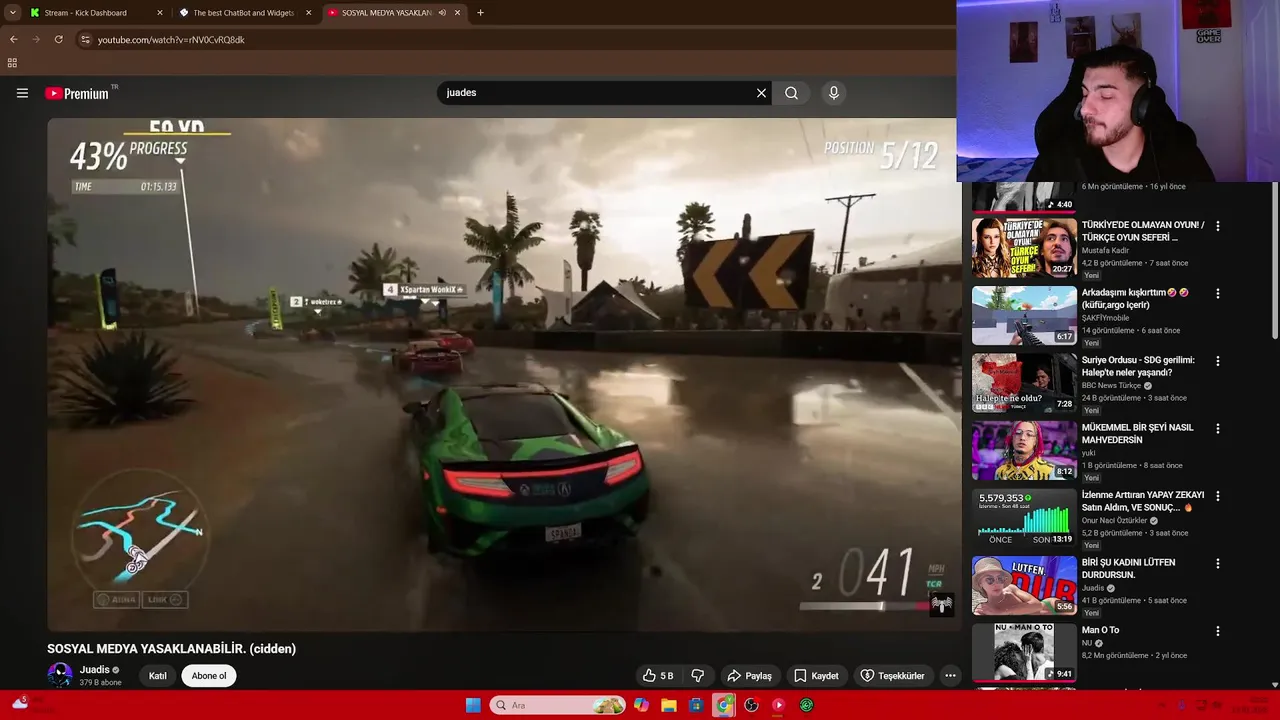1280x720 pixels.
Task: Click the video title SOSYAL MEDYA YASAKLANABİLİR
Action: click(x=171, y=649)
